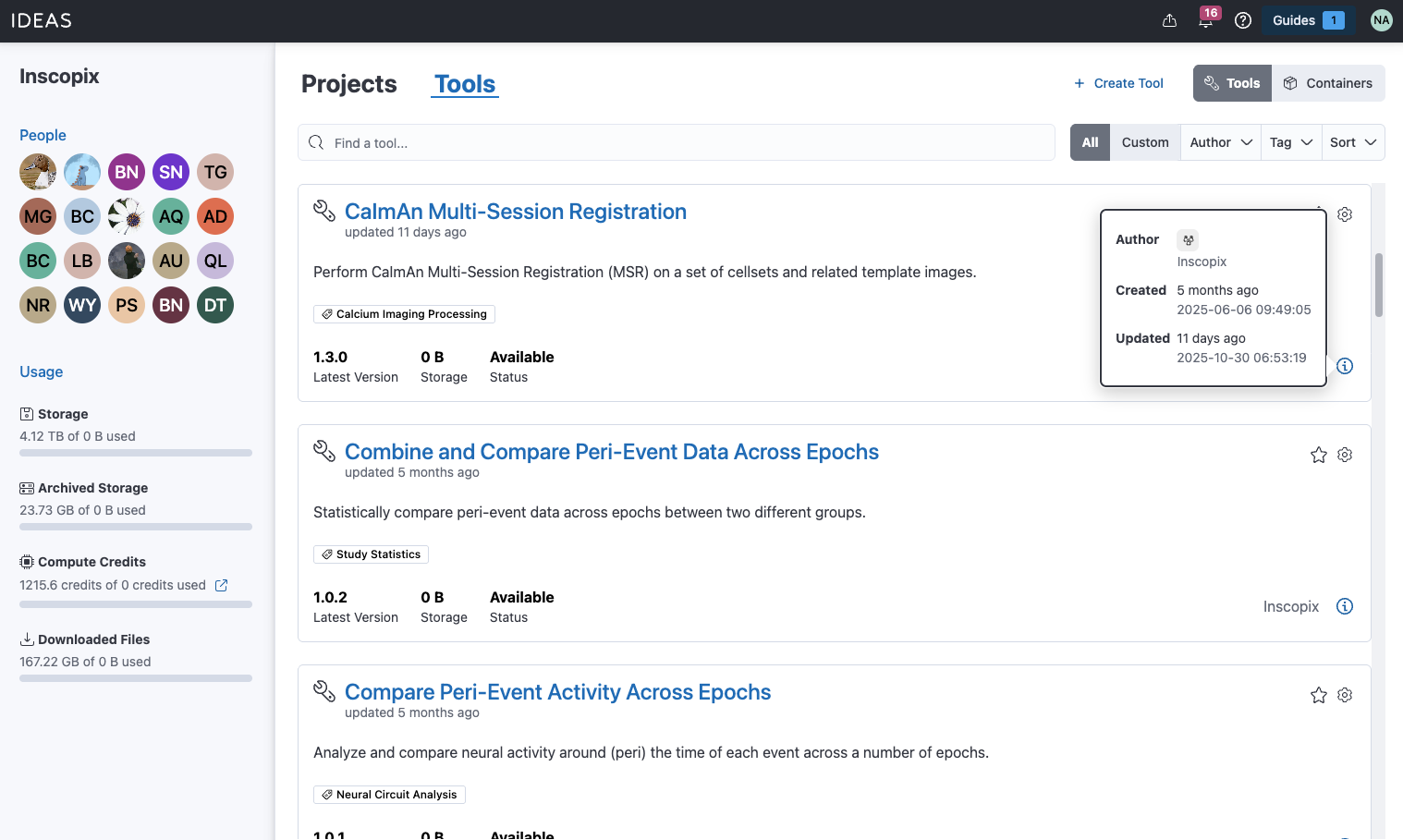Select the All filter toggle
Screen dimensions: 1403x840
coord(1091,142)
